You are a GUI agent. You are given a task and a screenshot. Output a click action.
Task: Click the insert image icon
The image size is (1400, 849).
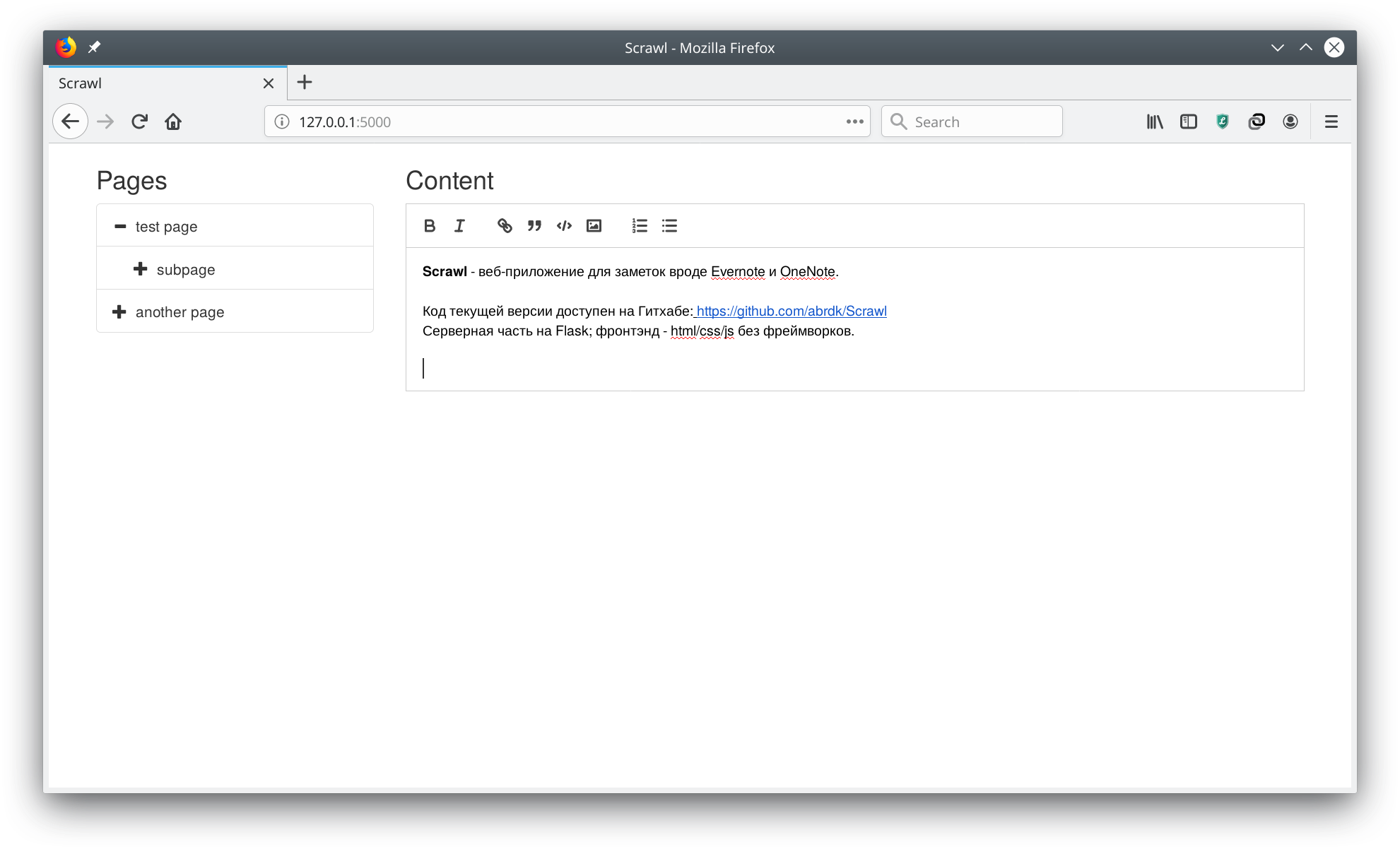point(594,226)
